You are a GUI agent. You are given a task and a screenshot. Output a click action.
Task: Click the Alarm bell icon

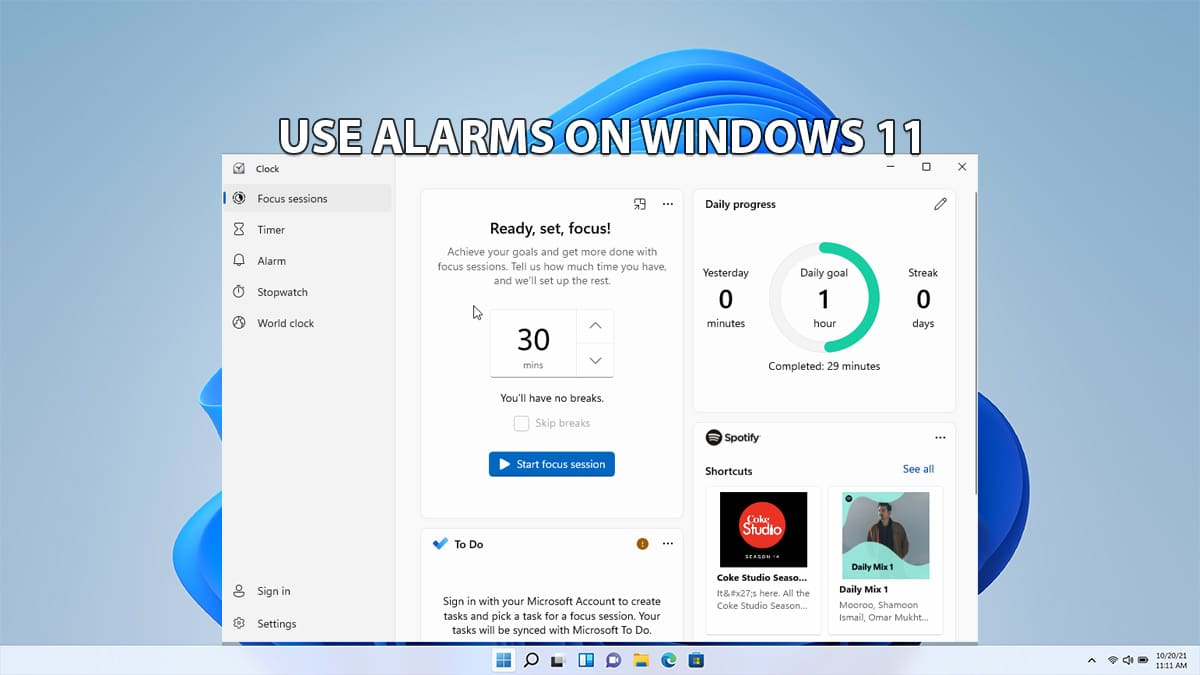coord(239,260)
